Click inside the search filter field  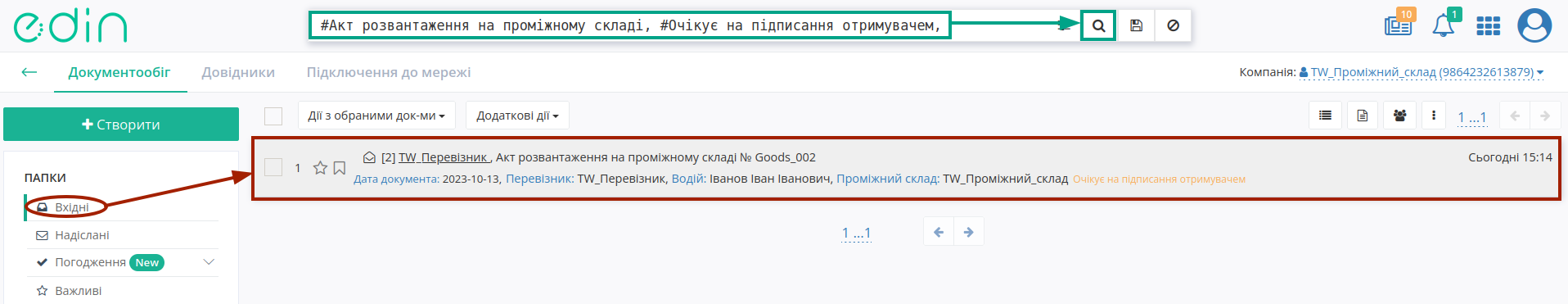pyautogui.click(x=630, y=25)
